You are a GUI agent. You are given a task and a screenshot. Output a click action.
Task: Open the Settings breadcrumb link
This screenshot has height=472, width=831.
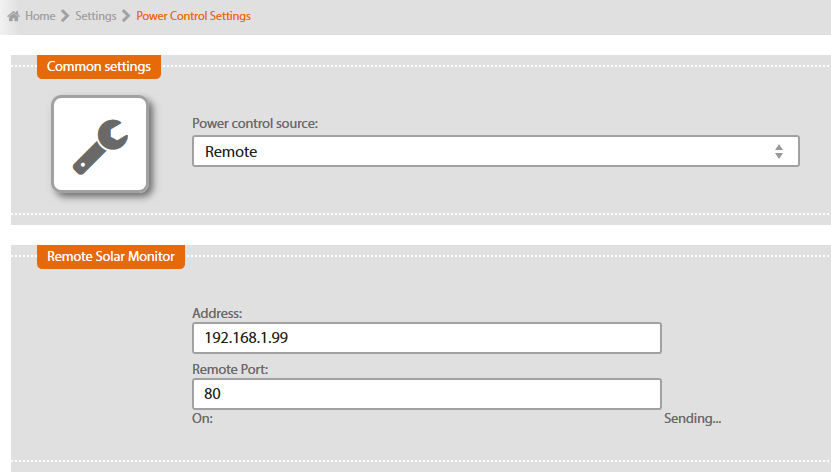point(96,16)
